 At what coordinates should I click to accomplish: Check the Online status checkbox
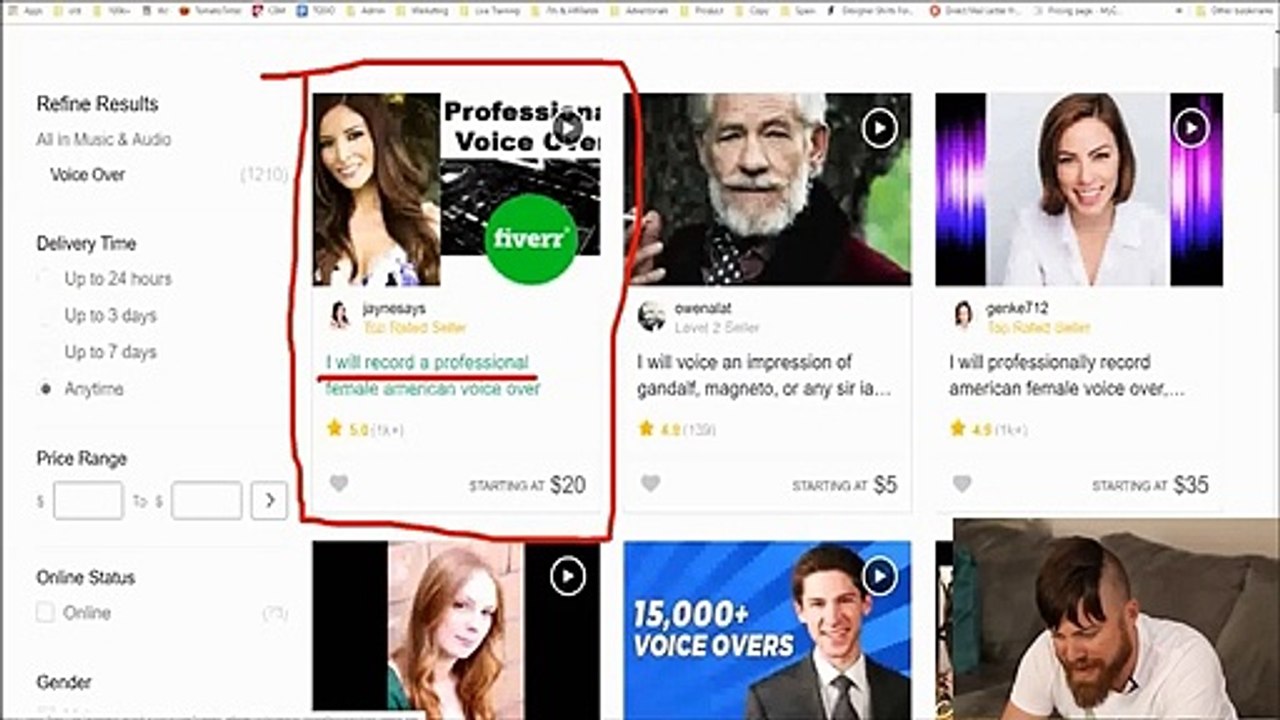click(45, 612)
